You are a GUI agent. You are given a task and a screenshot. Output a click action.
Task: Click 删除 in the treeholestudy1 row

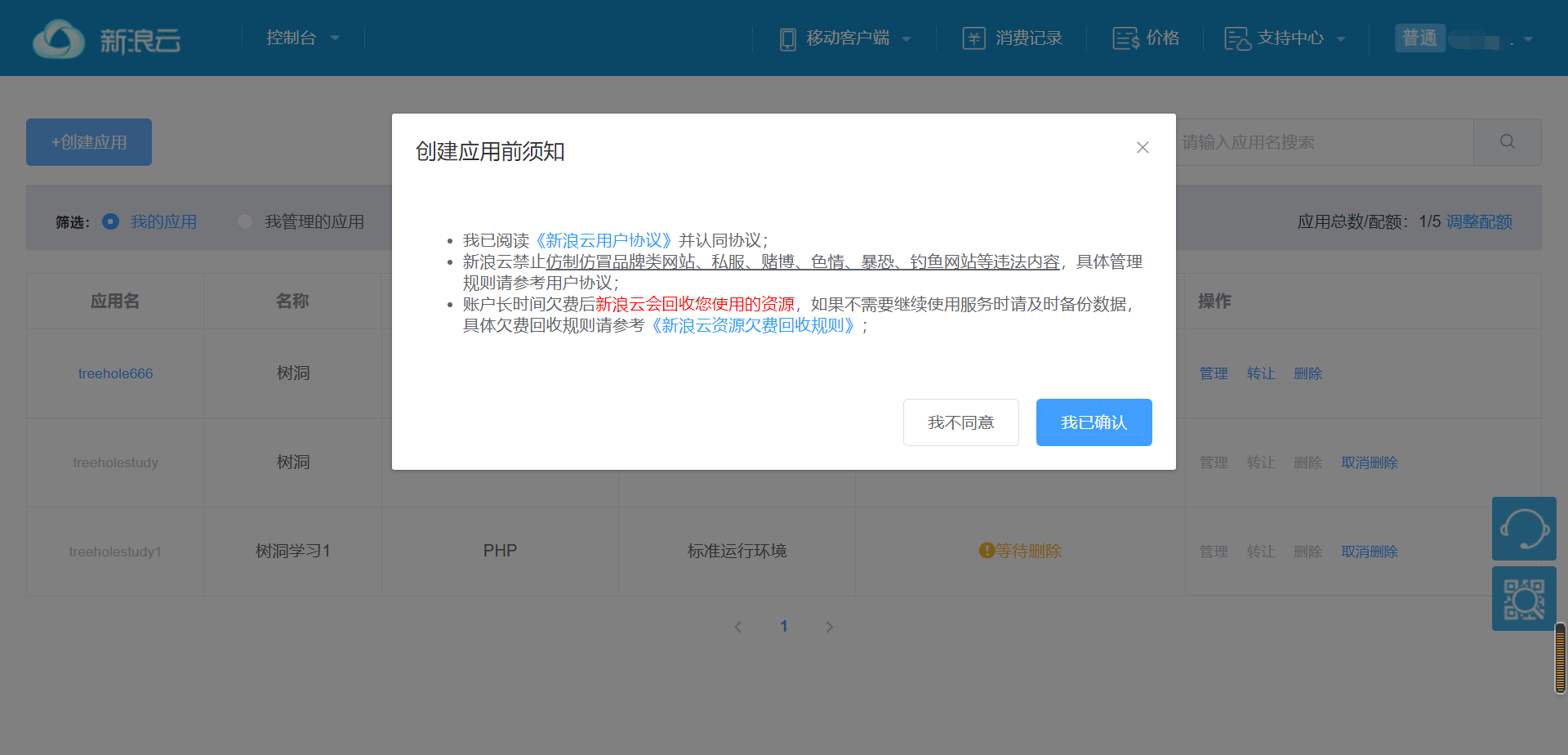coord(1307,552)
